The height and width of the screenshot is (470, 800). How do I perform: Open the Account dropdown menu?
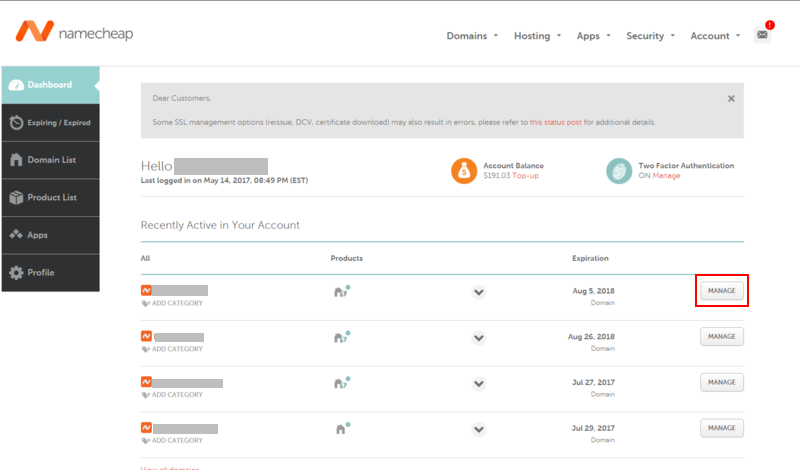pos(715,36)
